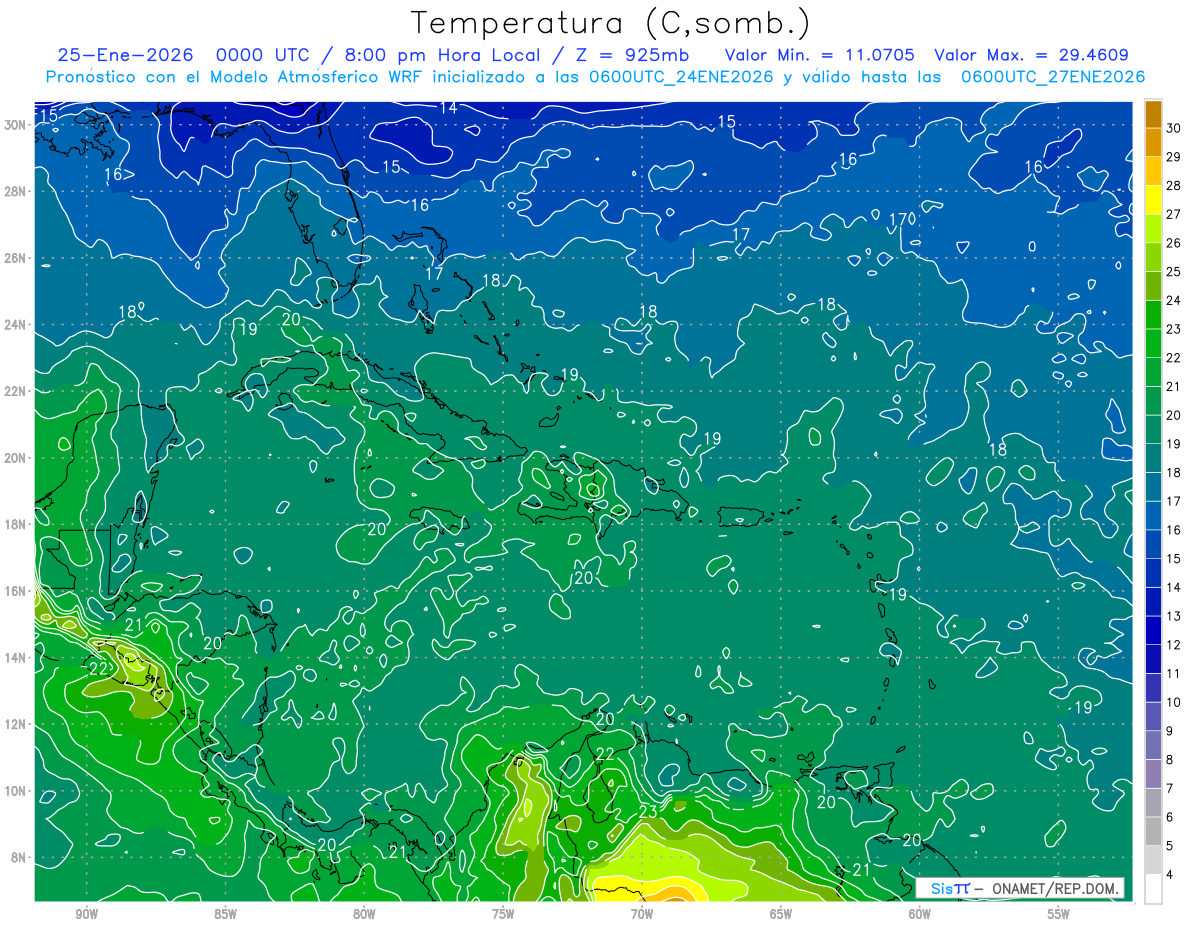This screenshot has height=927, width=1200.
Task: Click the '30N' latitude axis label
Action: [x=15, y=125]
